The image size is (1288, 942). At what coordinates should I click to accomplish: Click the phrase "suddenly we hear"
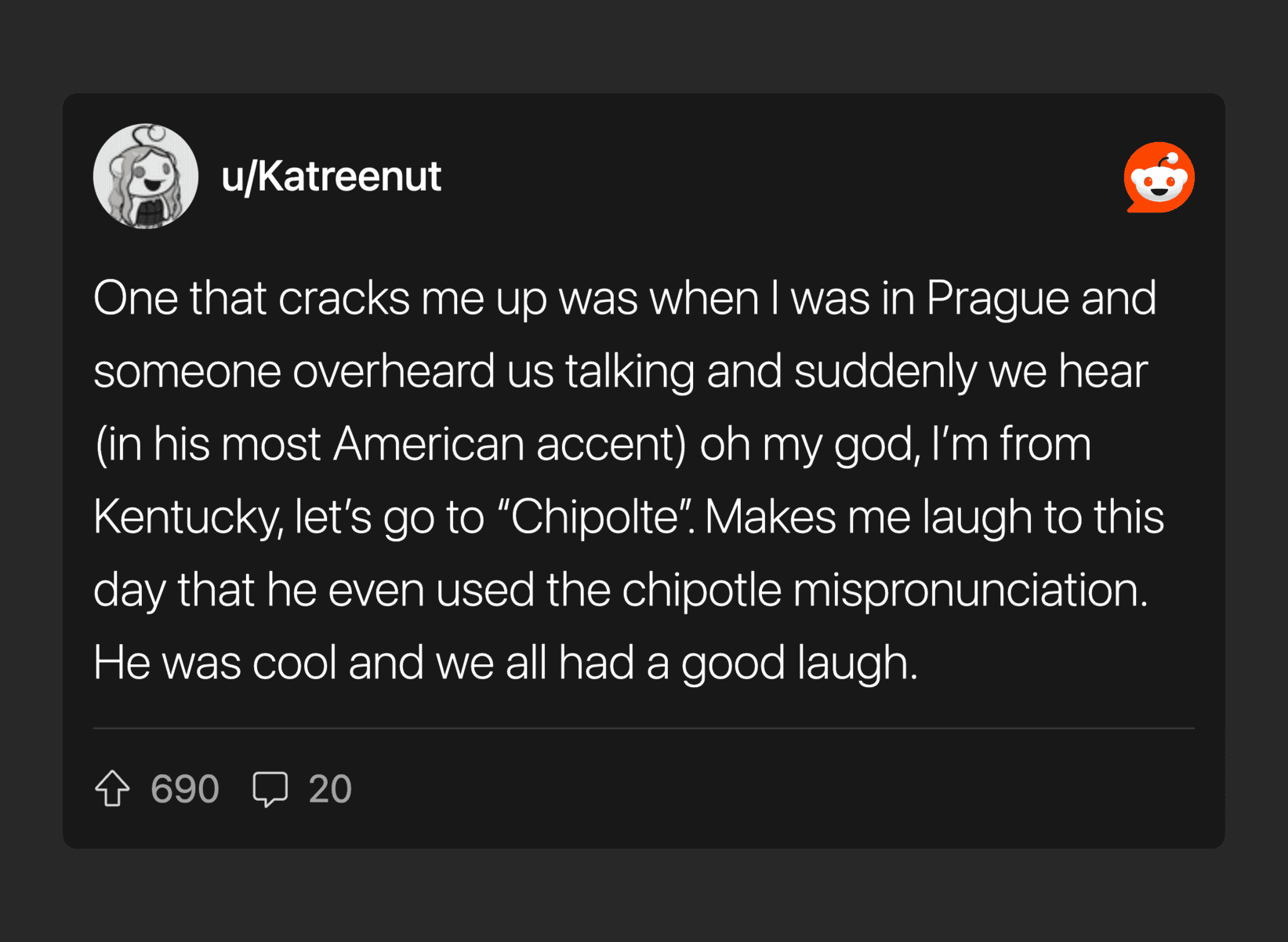click(x=971, y=371)
